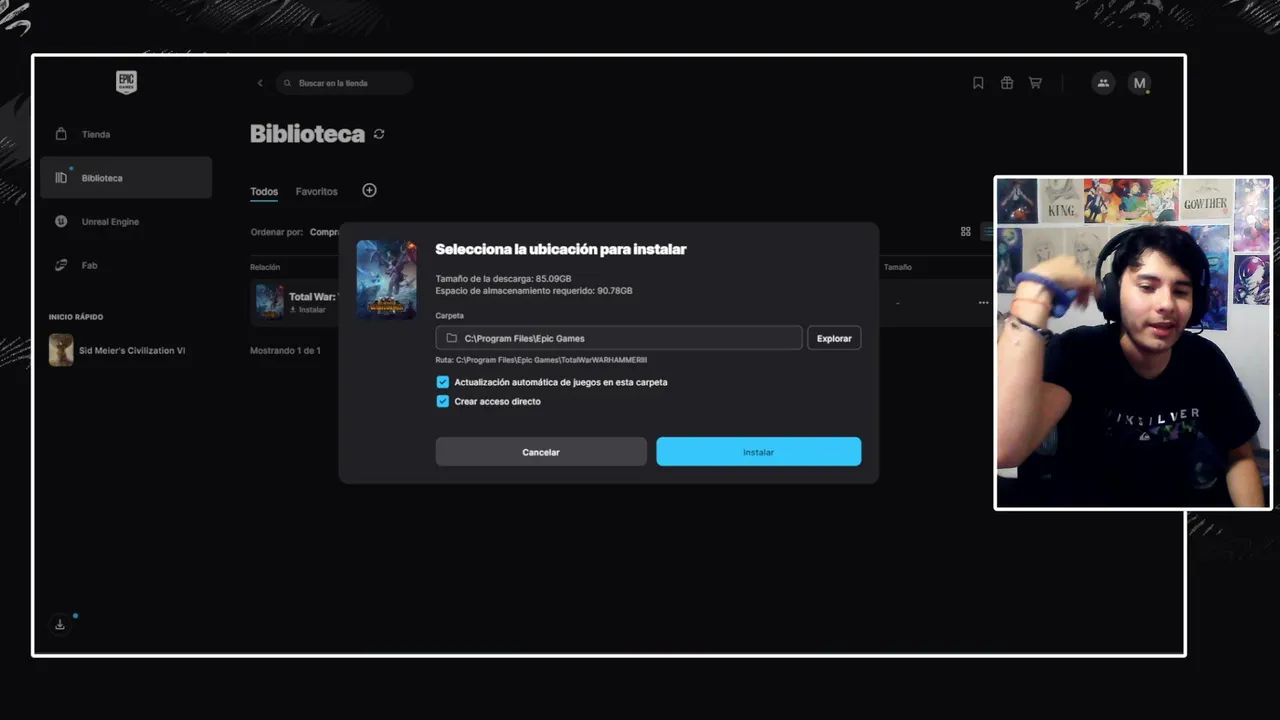Toggle Crear acceso directo checkbox

[x=443, y=401]
